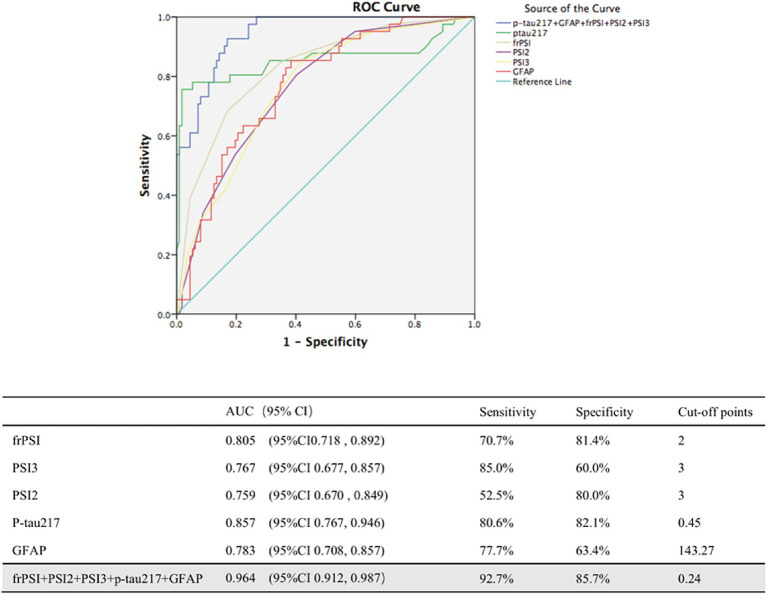Click the Source of the Curve heading
This screenshot has height=594, width=767.
click(x=572, y=9)
